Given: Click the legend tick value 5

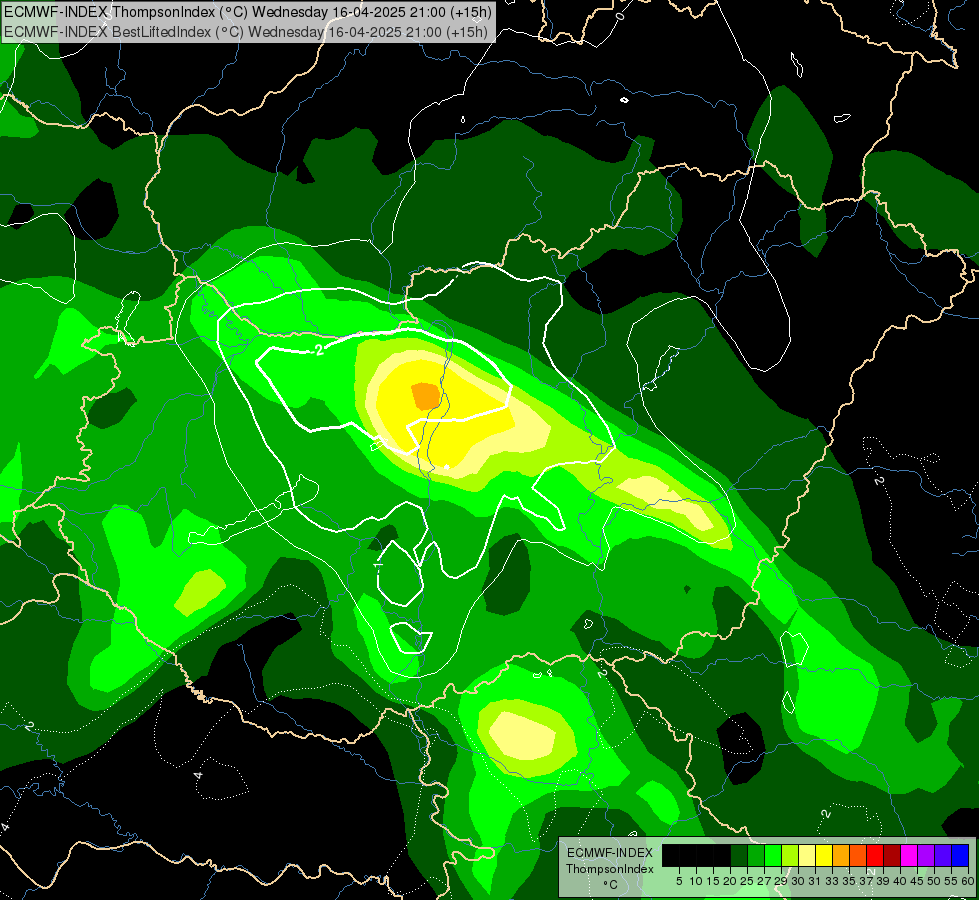Looking at the screenshot, I should point(679,881).
